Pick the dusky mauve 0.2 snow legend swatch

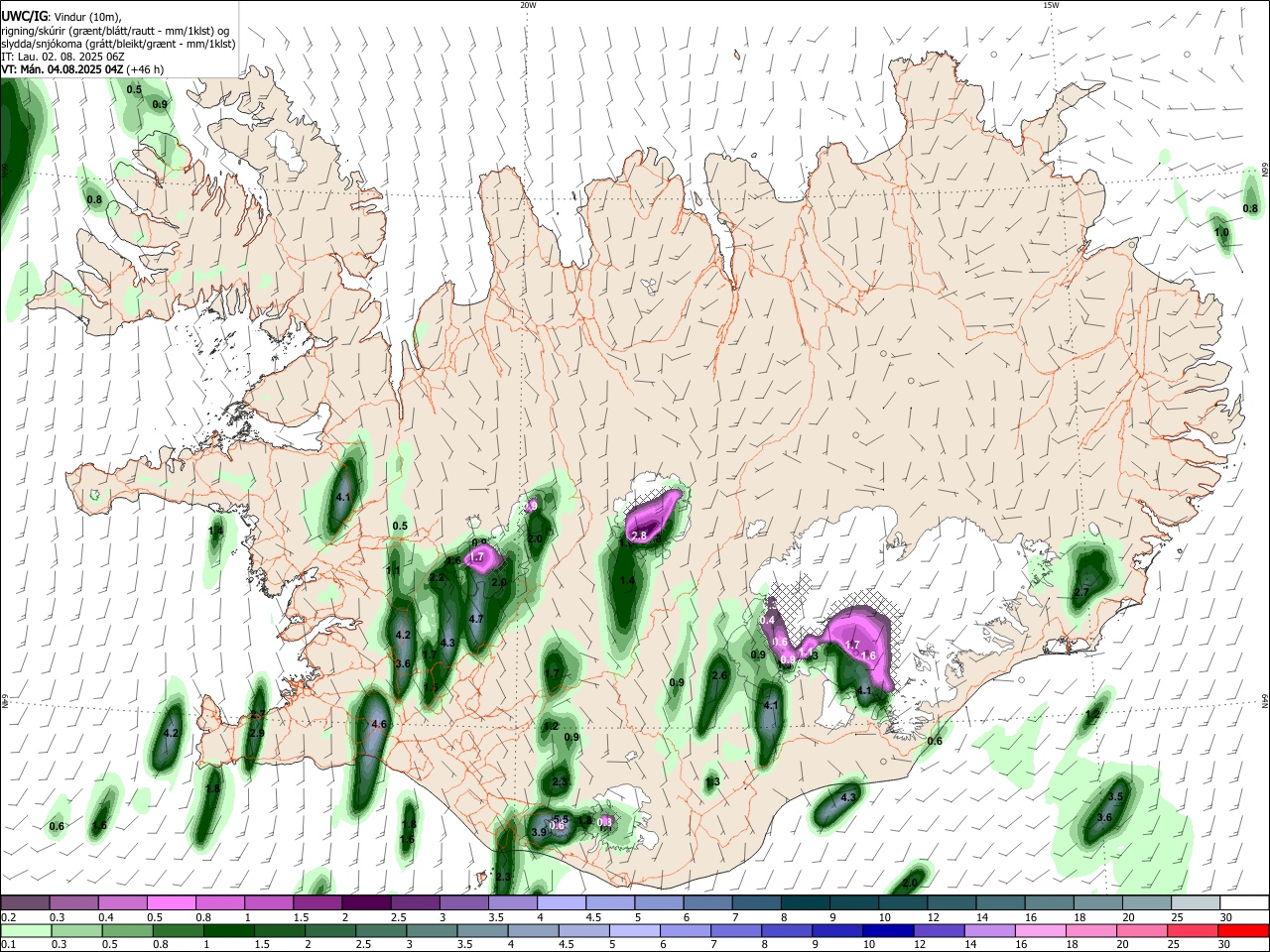pyautogui.click(x=25, y=902)
